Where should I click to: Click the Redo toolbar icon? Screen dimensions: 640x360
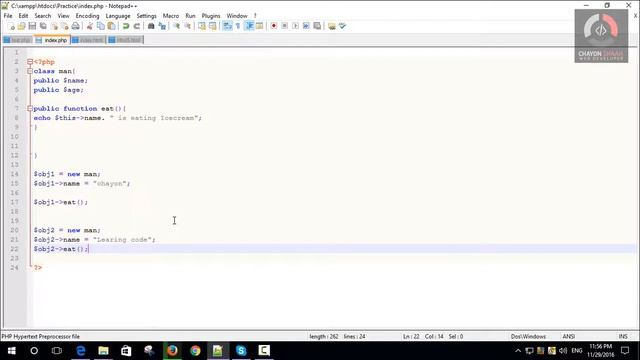coord(137,26)
